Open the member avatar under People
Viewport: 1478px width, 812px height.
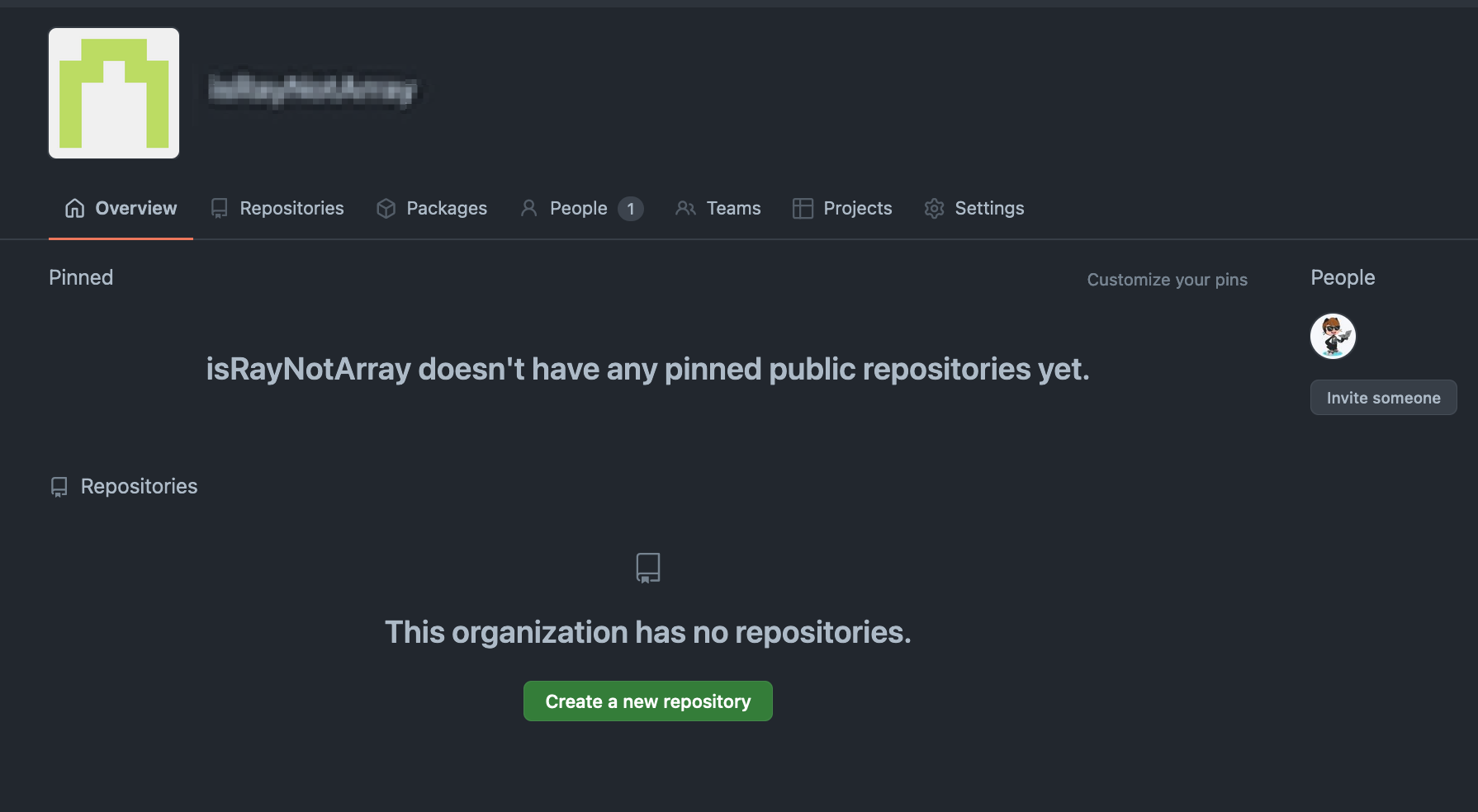[1333, 337]
